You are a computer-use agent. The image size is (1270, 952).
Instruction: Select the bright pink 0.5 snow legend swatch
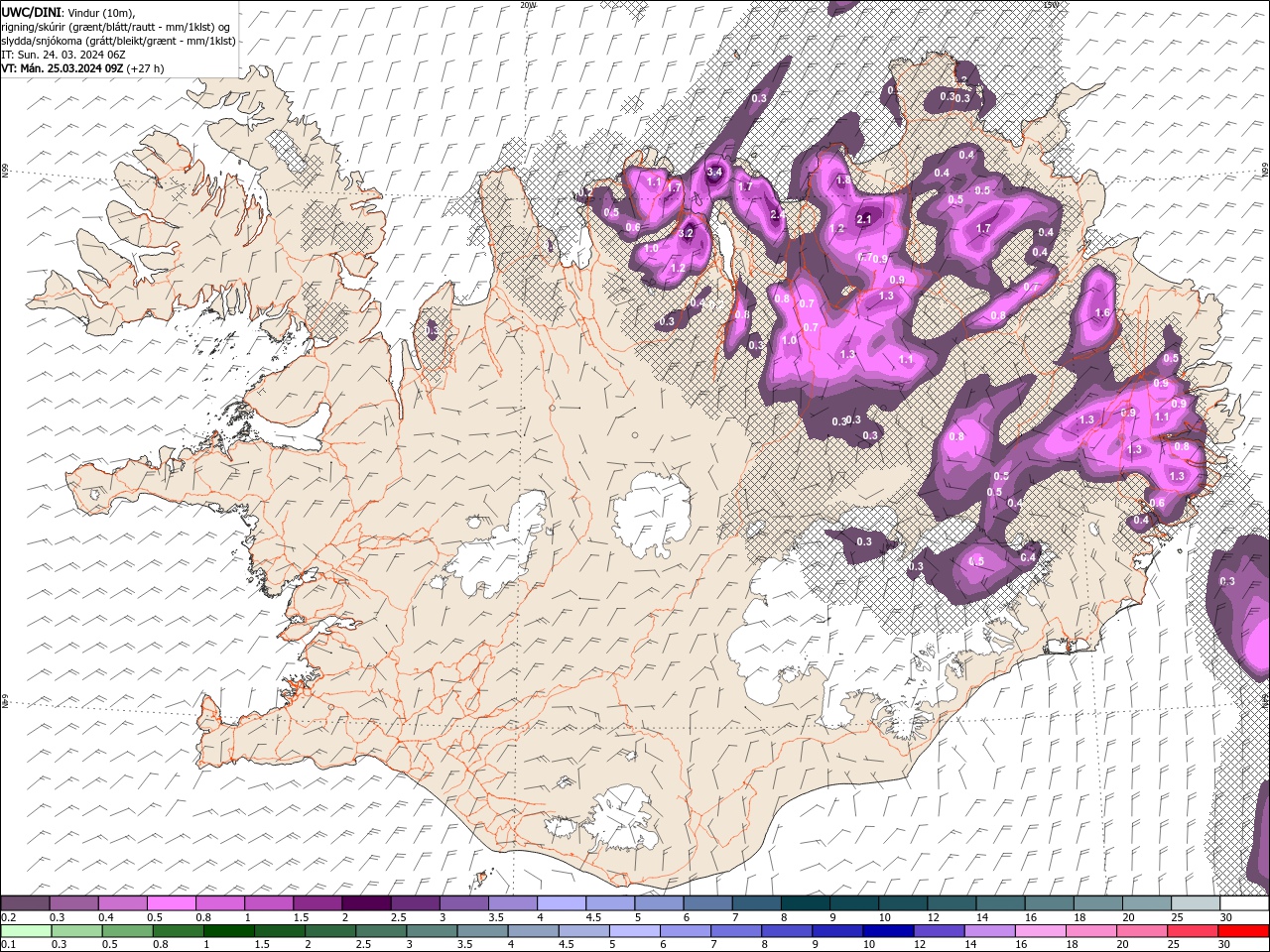click(x=171, y=903)
